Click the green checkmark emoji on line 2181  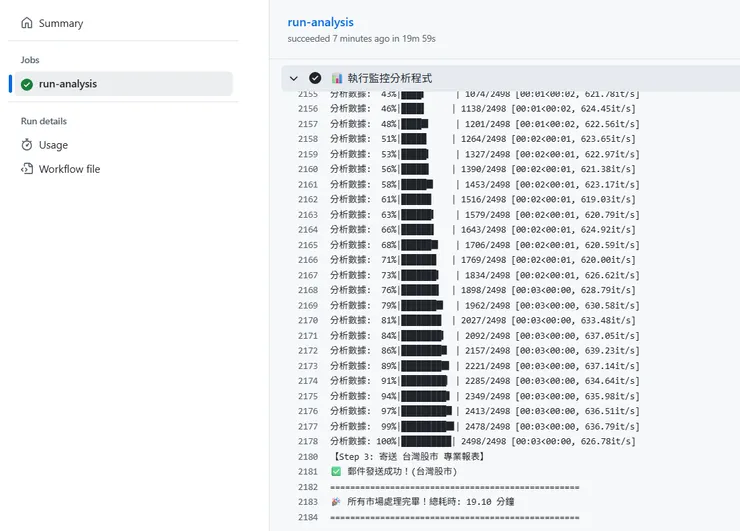[x=336, y=472]
